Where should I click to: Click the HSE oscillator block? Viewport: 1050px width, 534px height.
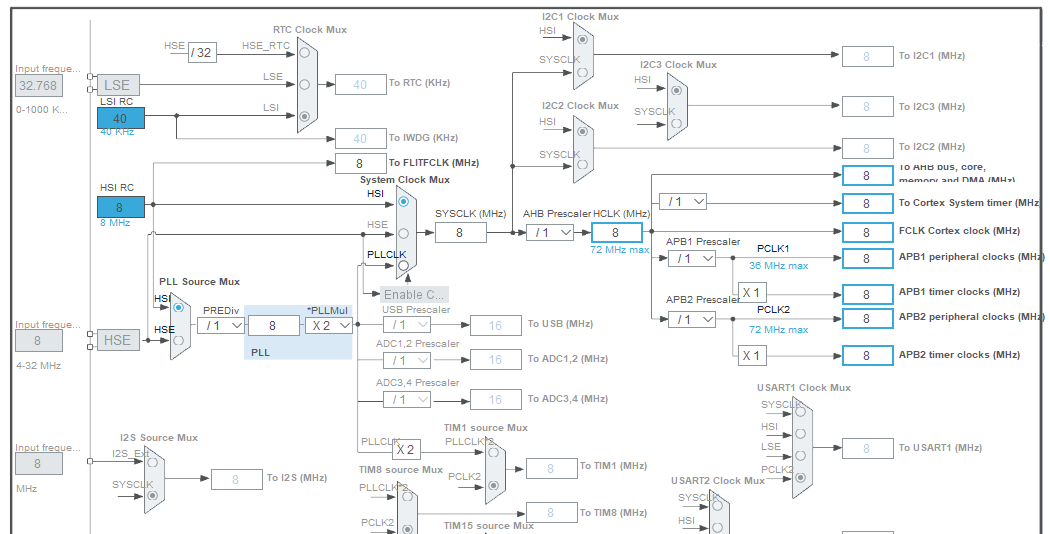coord(117,340)
